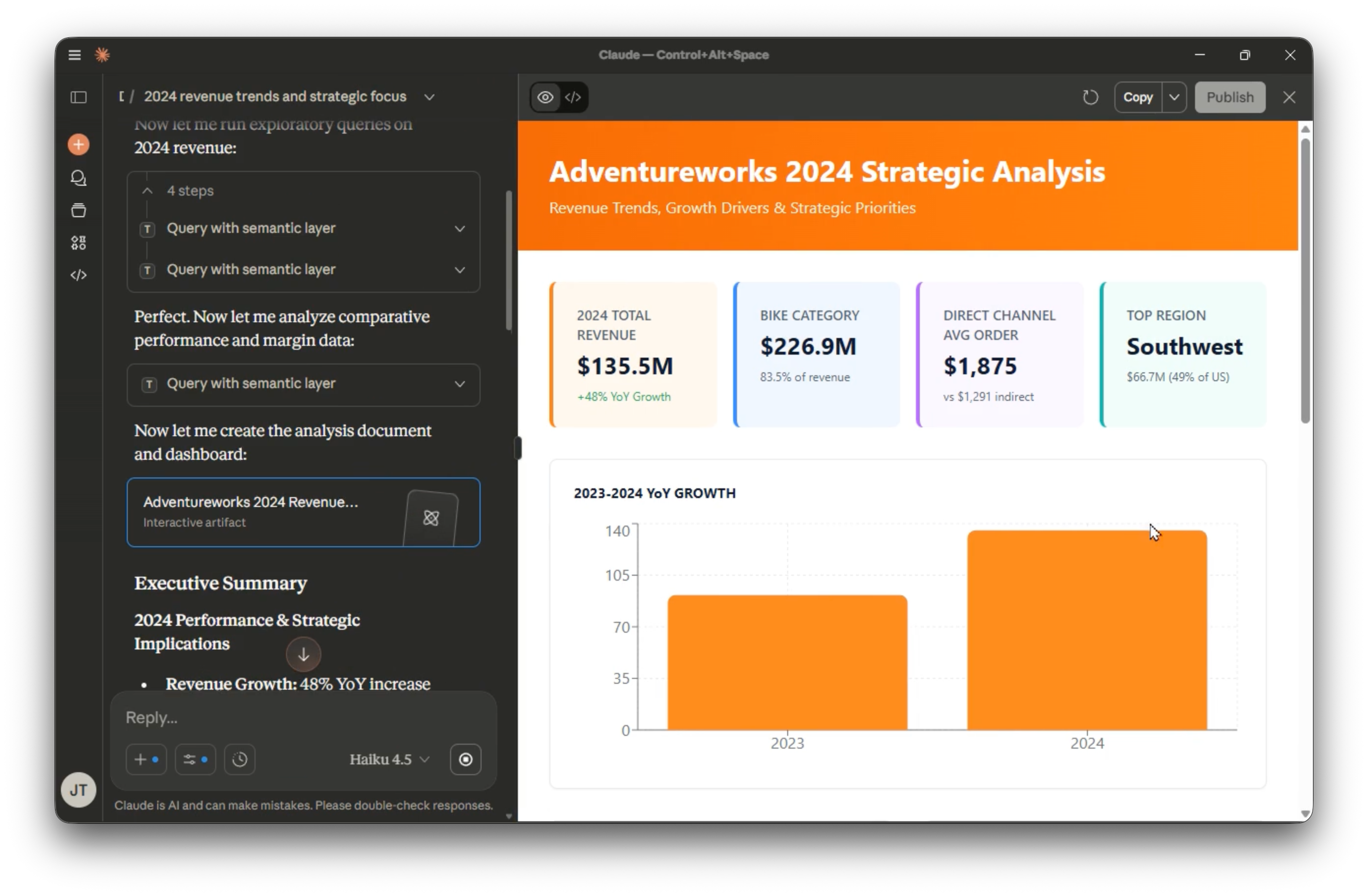
Task: Open the Copy options dropdown arrow
Action: pyautogui.click(x=1174, y=97)
